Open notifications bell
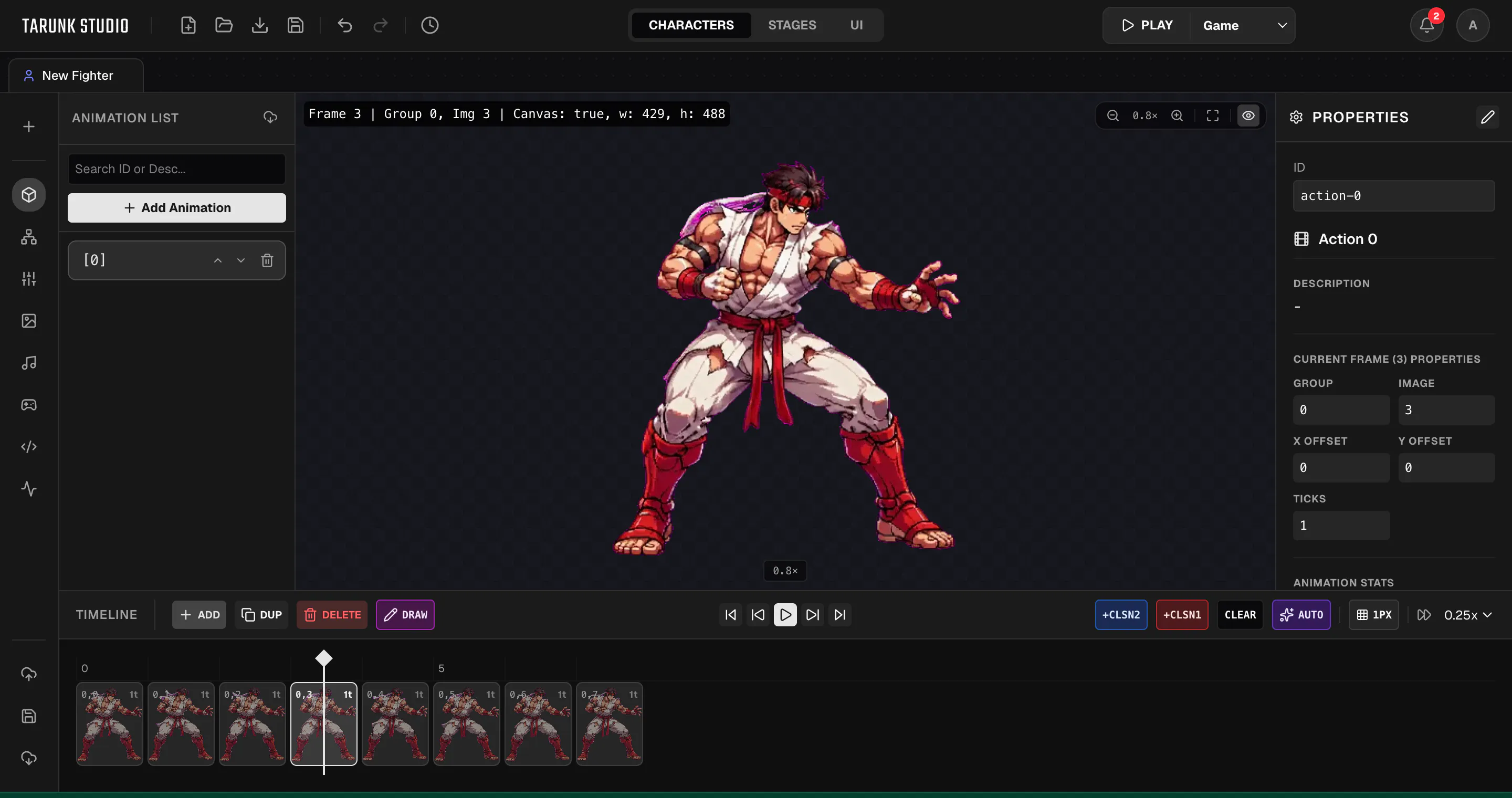This screenshot has width=1512, height=798. click(1427, 25)
